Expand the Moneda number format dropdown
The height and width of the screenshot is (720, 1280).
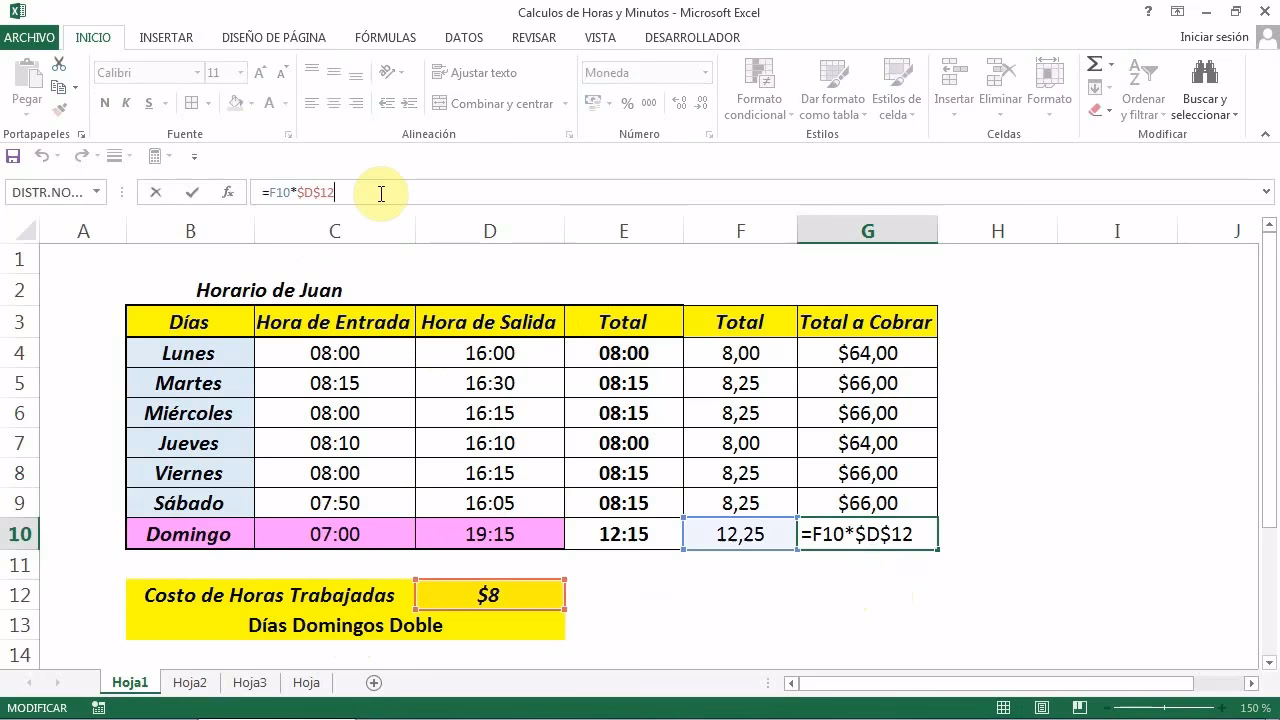[x=705, y=73]
